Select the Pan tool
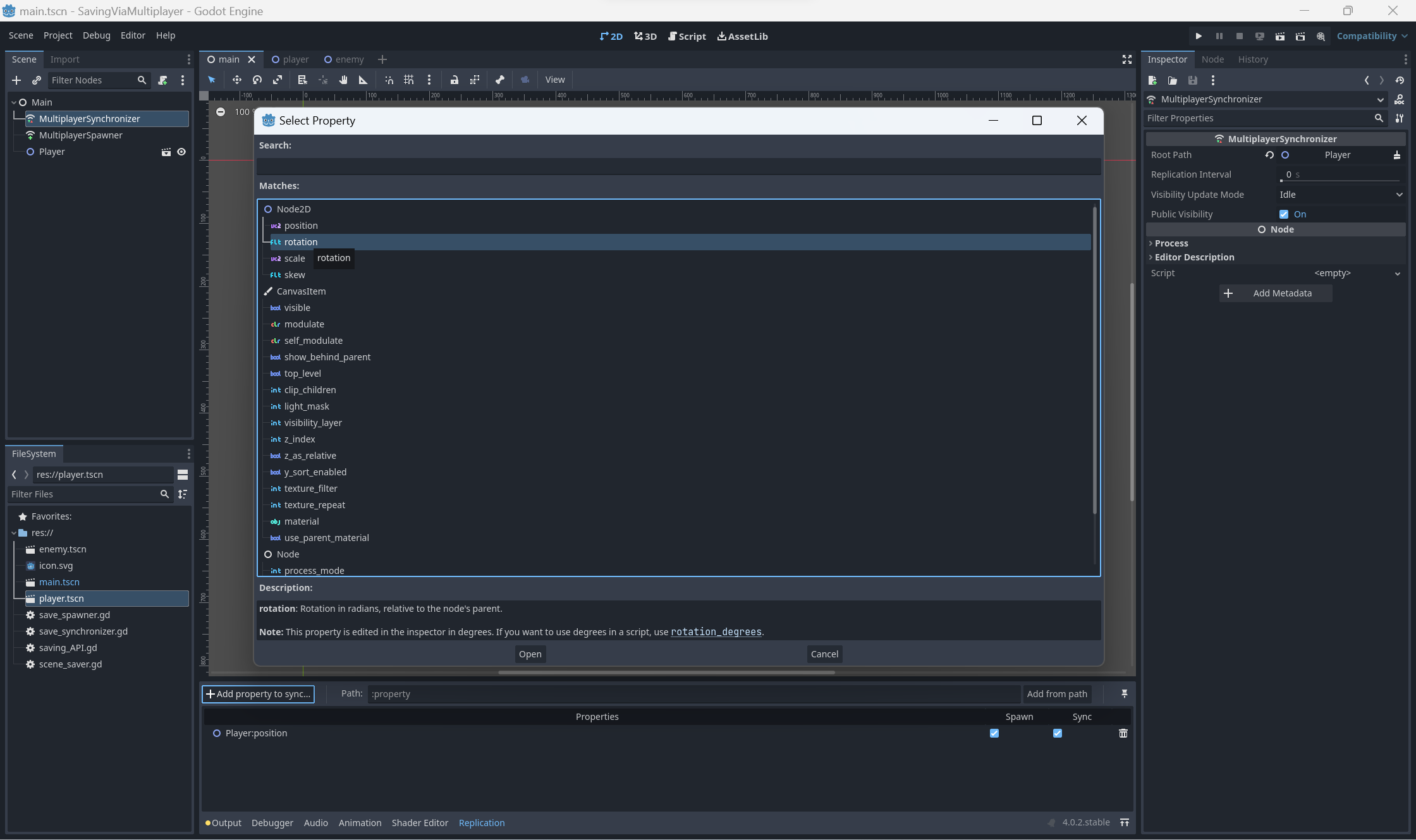Screen dimensions: 1416x840 [343, 80]
